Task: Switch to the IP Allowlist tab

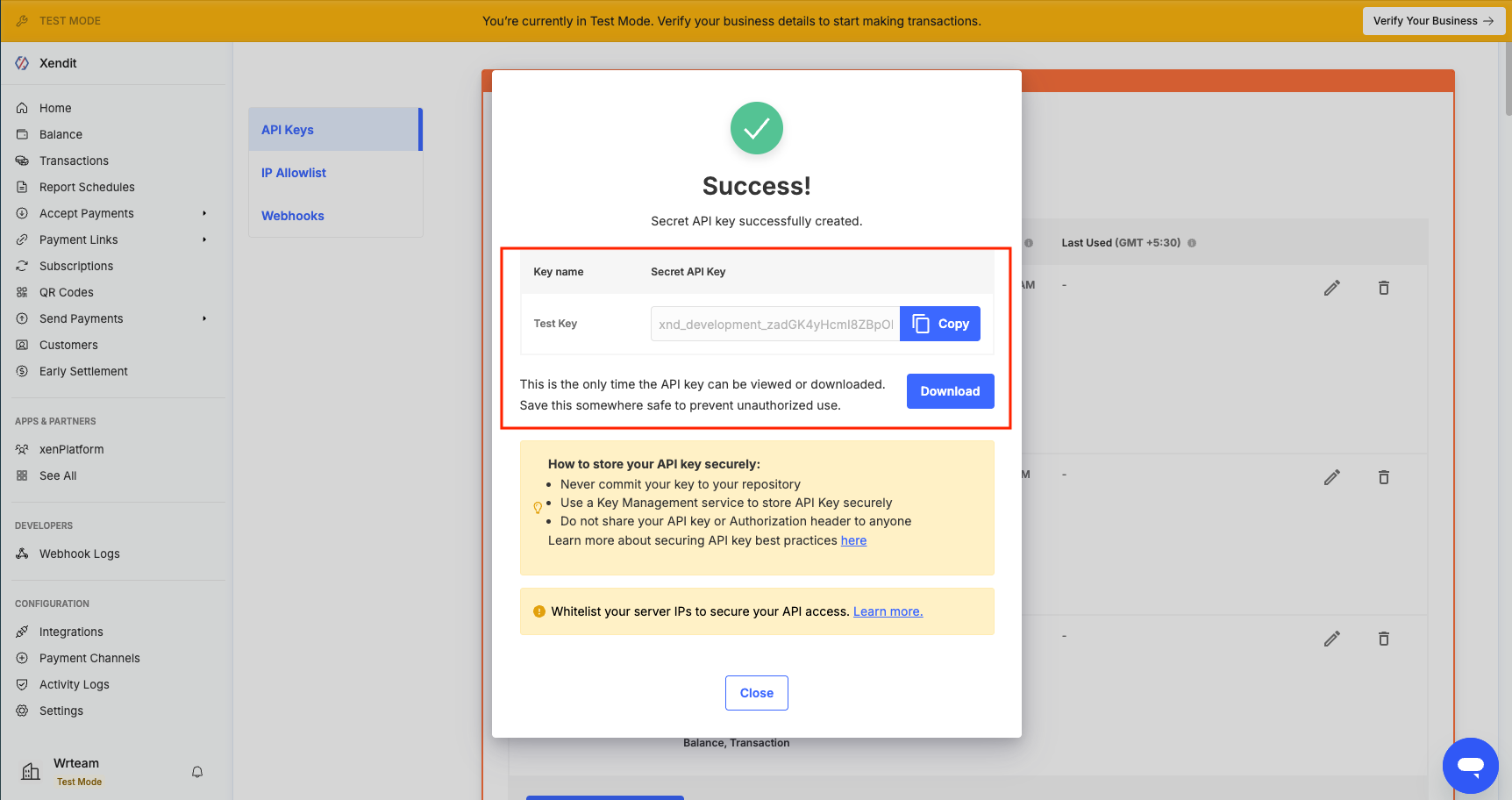Action: point(294,173)
